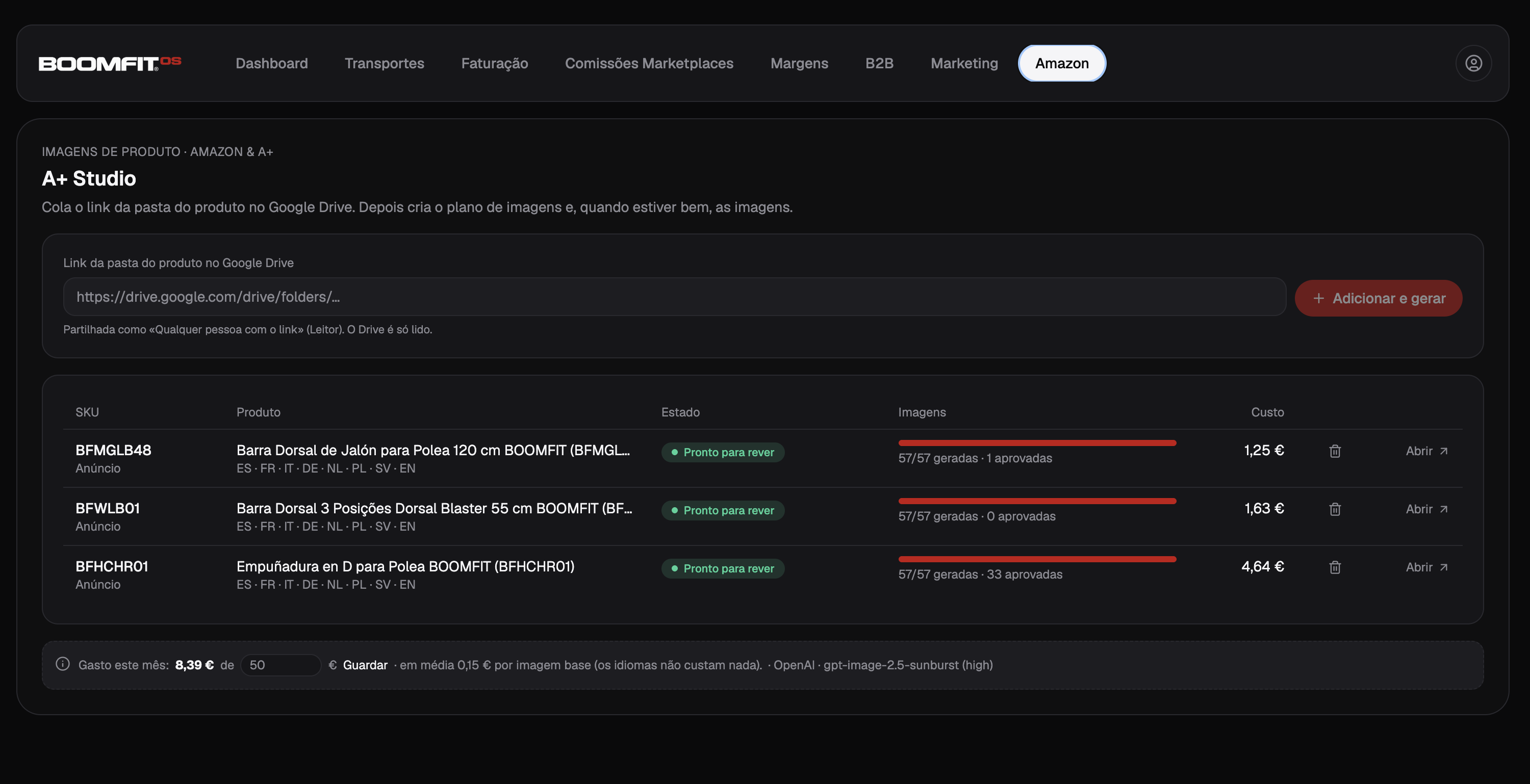
Task: Go to the Dashboard tab
Action: (x=271, y=63)
